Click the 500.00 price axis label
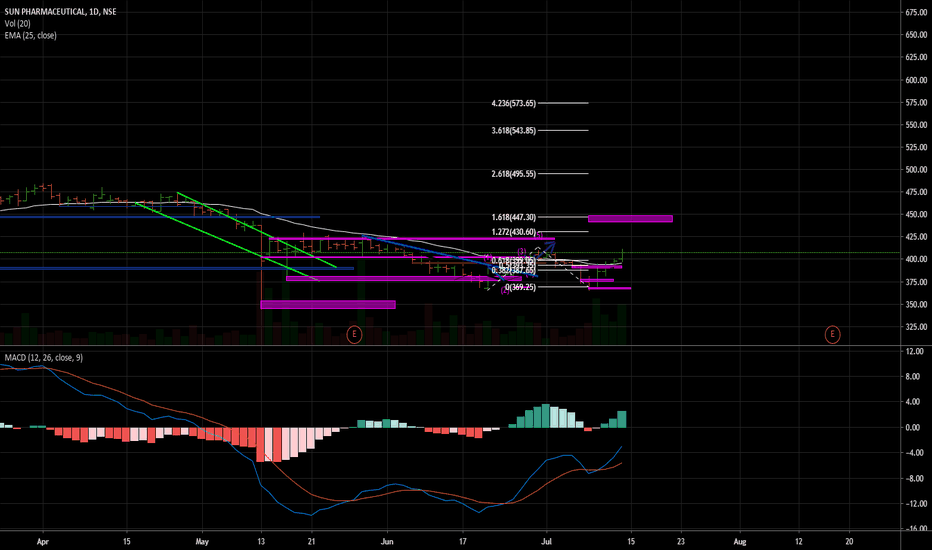Screen dimensions: 932x550 tap(917, 169)
